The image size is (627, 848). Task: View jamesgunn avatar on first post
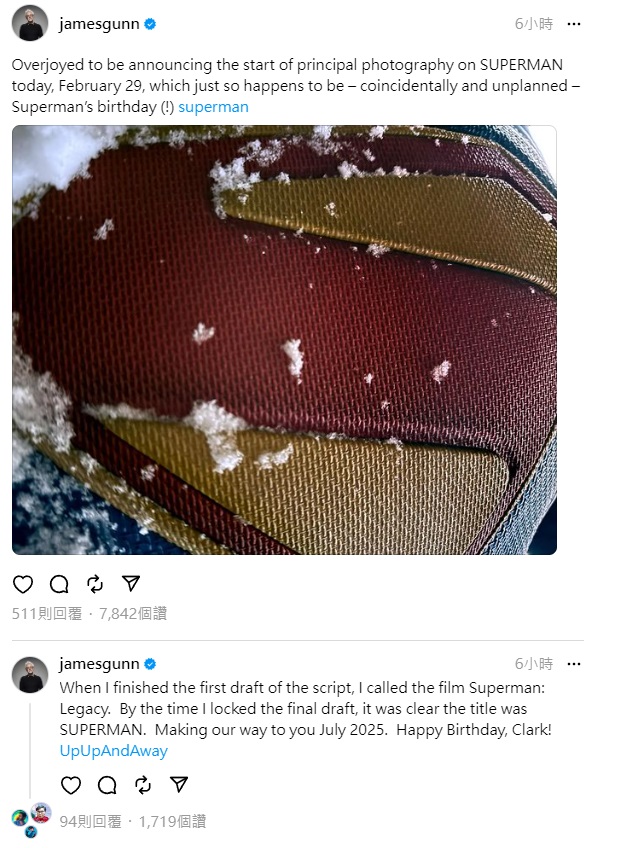pyautogui.click(x=30, y=23)
